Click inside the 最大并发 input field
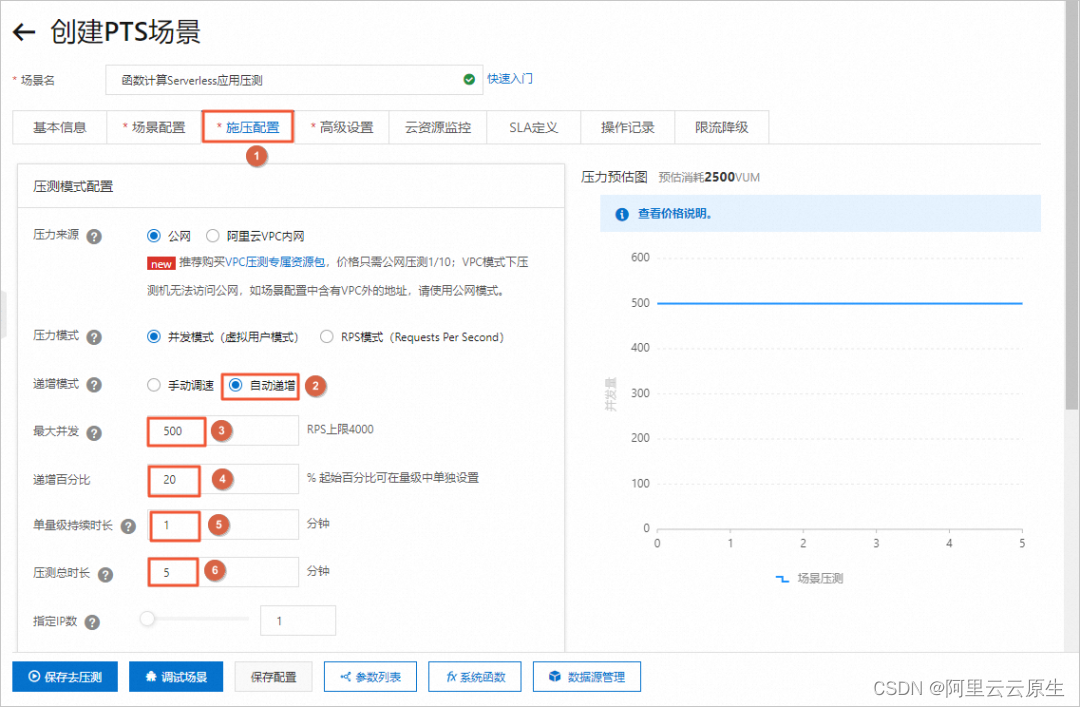The image size is (1080, 707). coord(175,431)
